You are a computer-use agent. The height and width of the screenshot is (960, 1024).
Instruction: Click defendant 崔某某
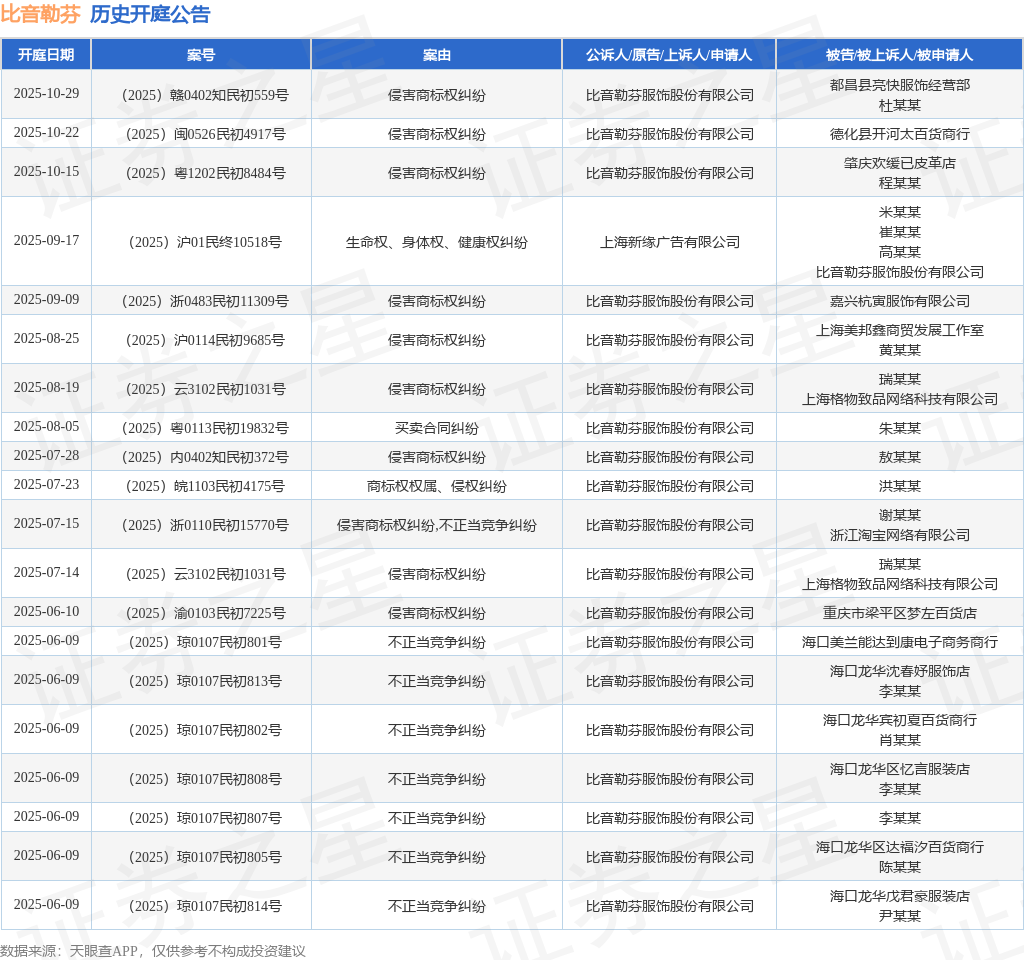(x=899, y=232)
